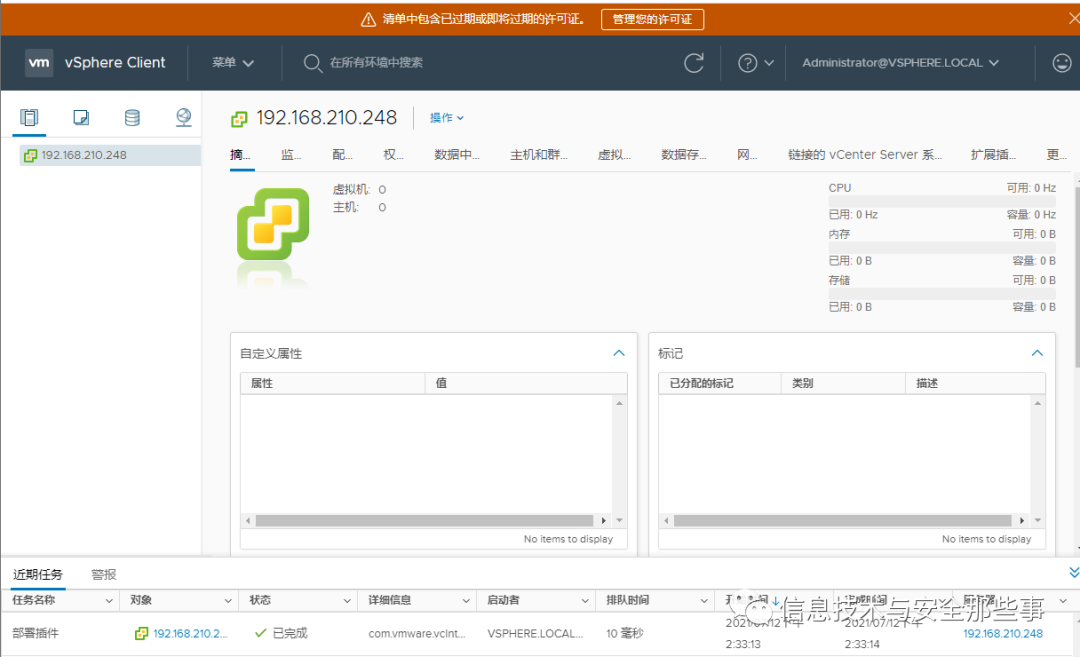
Task: Open the Hosts and Clusters inventory view
Action: click(x=29, y=118)
